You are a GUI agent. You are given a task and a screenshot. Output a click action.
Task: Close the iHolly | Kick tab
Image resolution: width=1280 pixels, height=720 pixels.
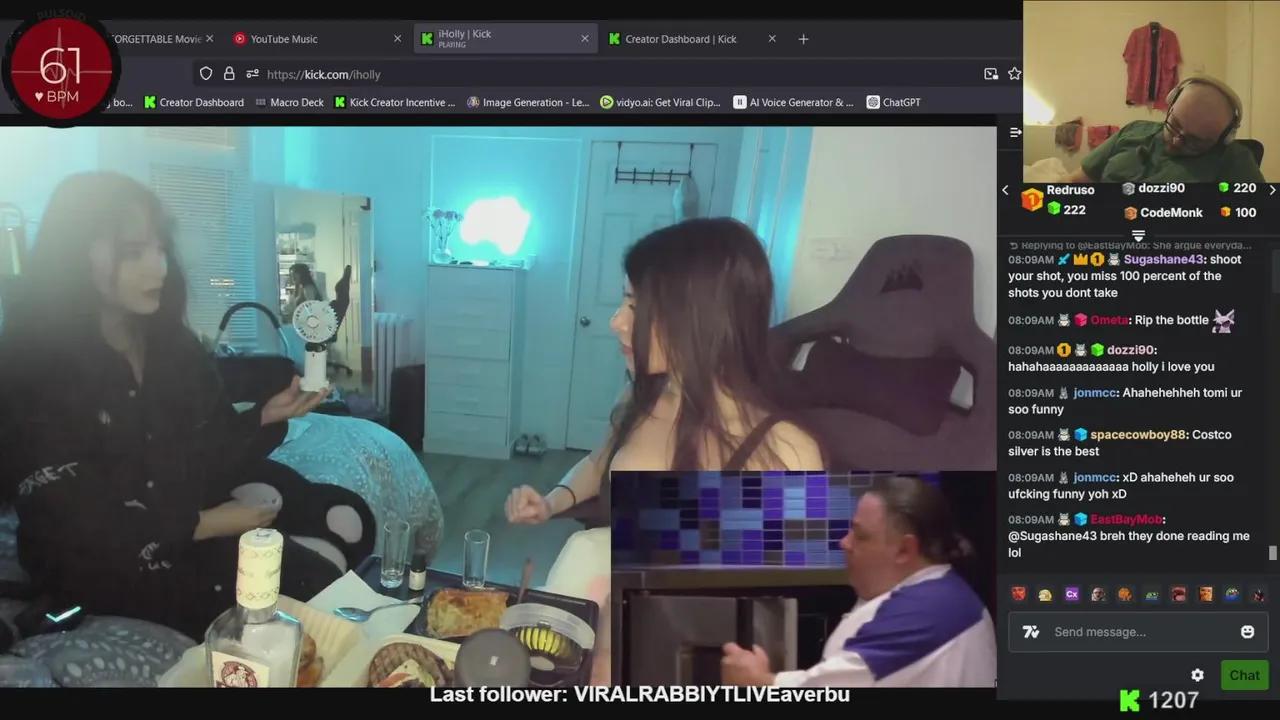585,39
